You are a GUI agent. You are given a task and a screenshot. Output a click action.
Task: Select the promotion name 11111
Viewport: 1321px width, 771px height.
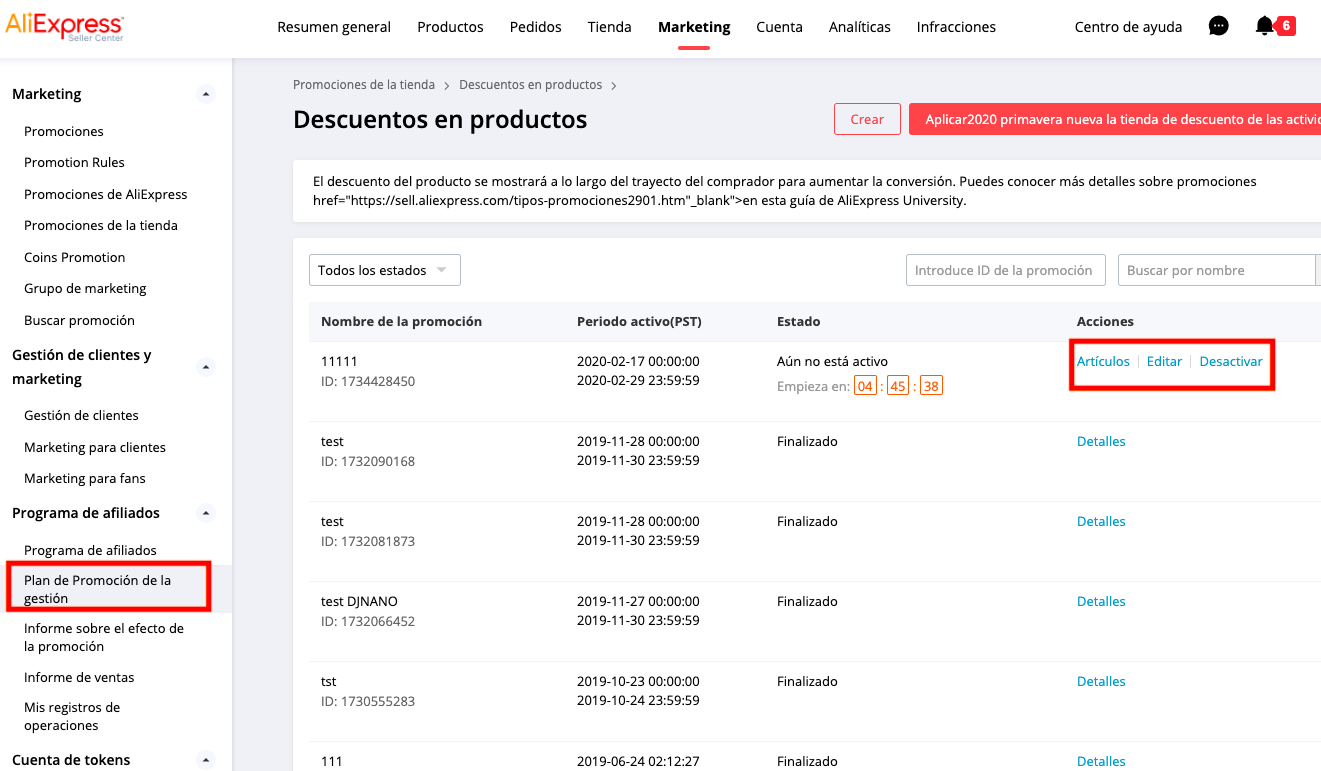click(339, 361)
